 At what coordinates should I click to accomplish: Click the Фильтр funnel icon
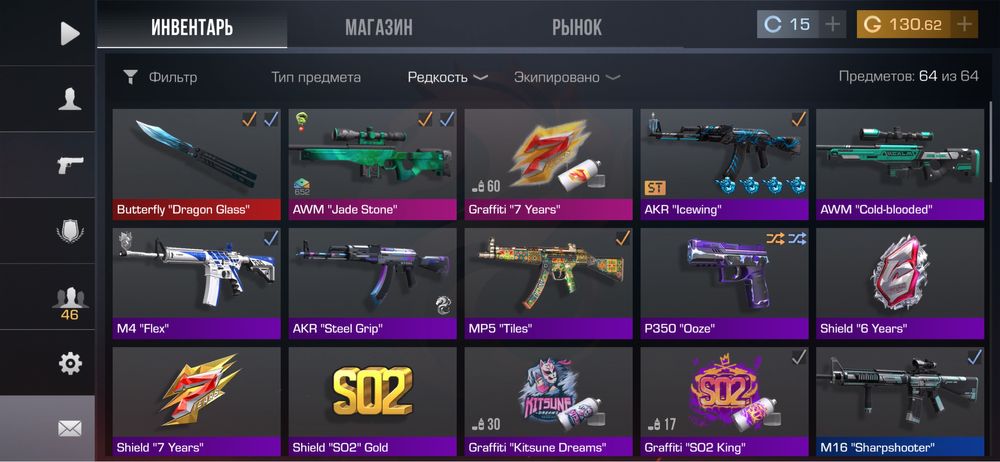pos(130,78)
